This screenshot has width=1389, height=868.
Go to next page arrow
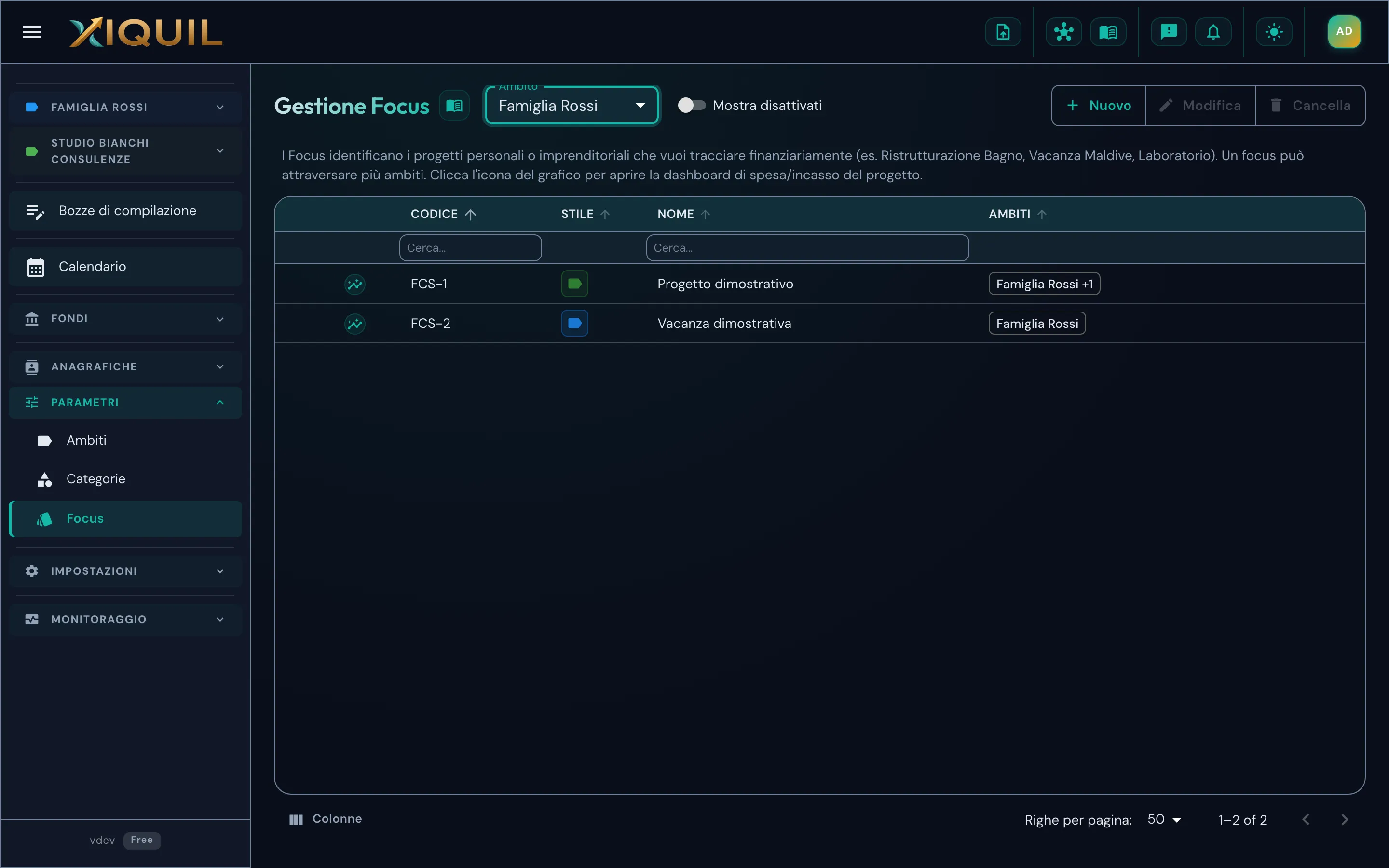pos(1344,820)
